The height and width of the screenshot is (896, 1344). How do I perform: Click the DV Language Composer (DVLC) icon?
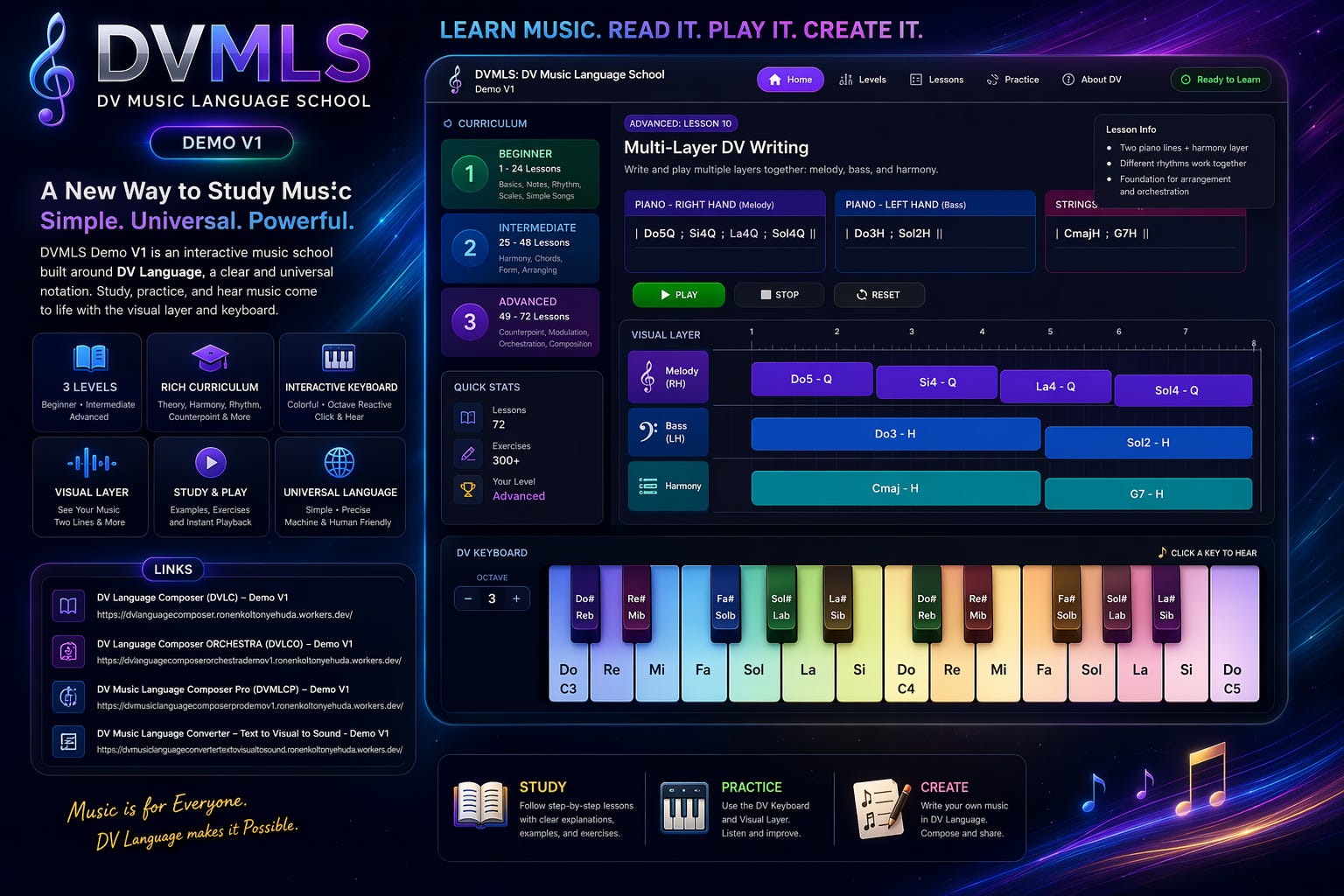tap(68, 605)
